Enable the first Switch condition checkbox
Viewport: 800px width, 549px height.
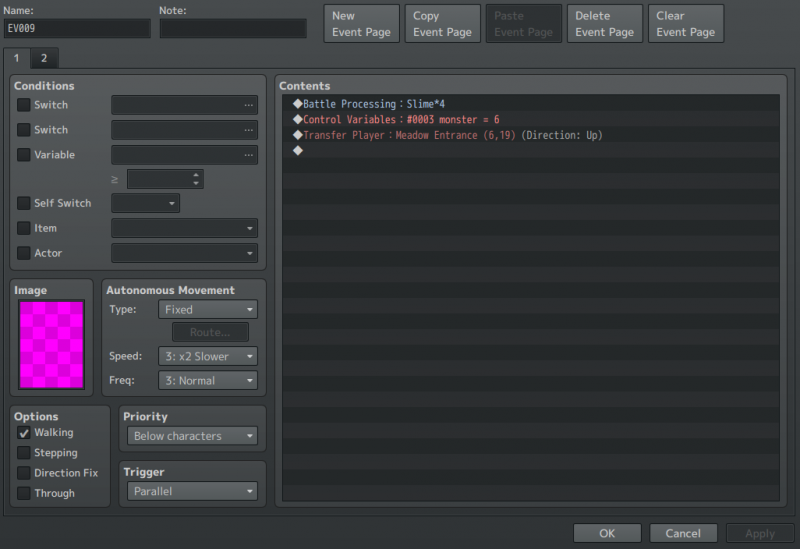(23, 105)
